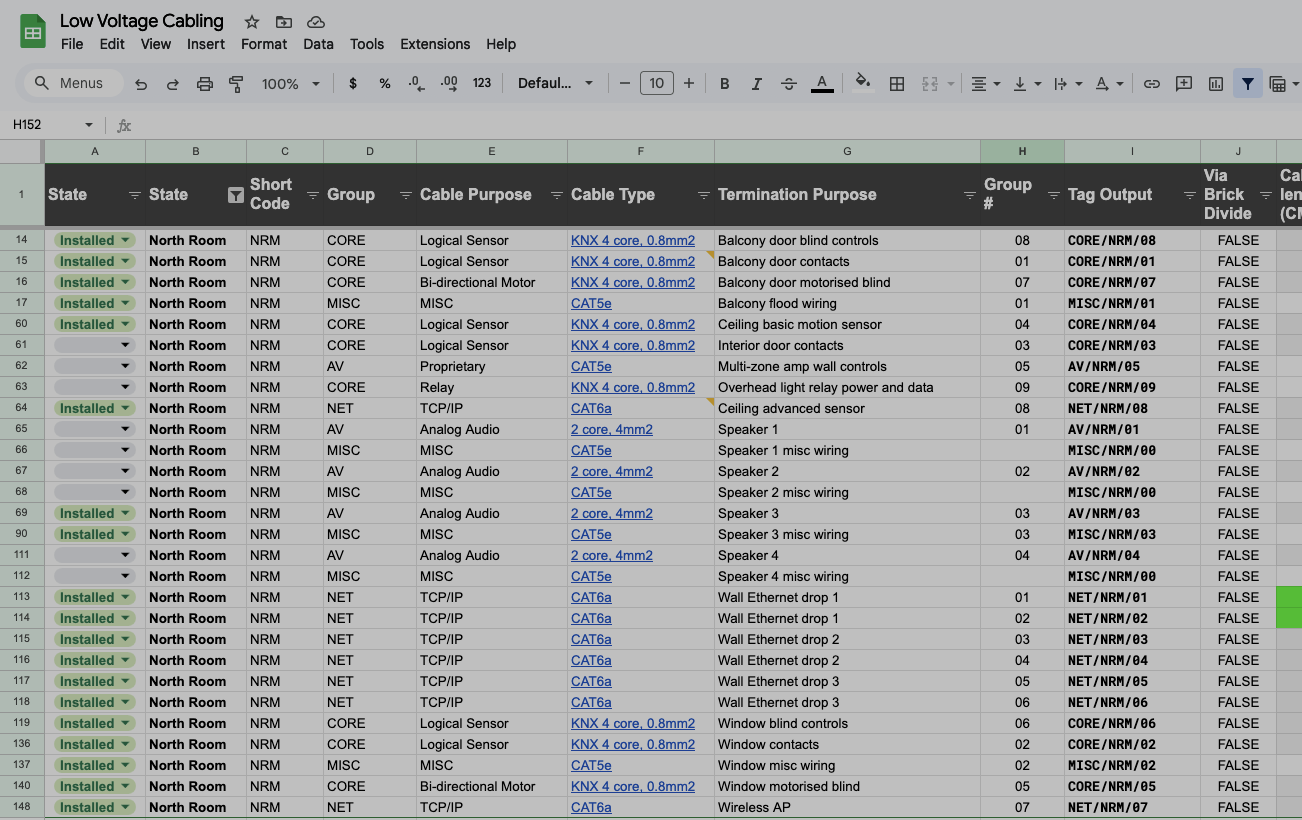Click the Undo arrow icon

pos(141,84)
